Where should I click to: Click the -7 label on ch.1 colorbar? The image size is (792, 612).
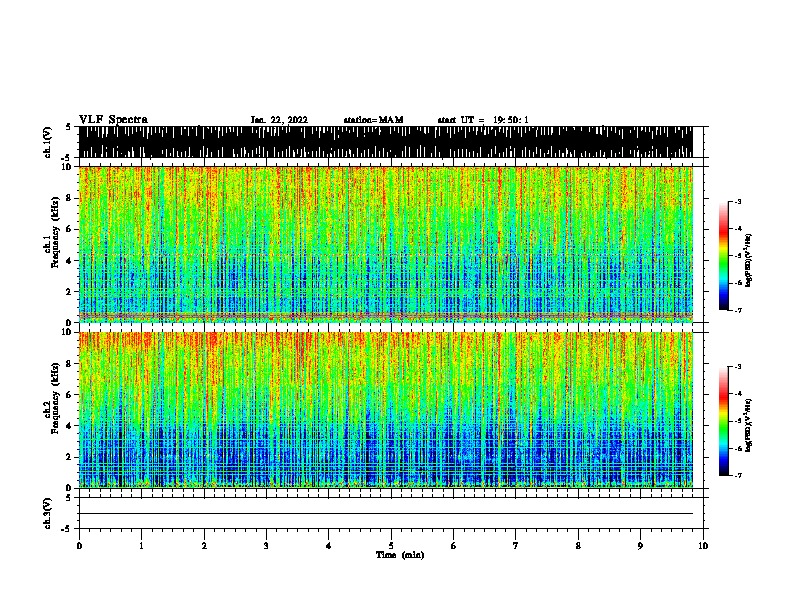pos(737,310)
